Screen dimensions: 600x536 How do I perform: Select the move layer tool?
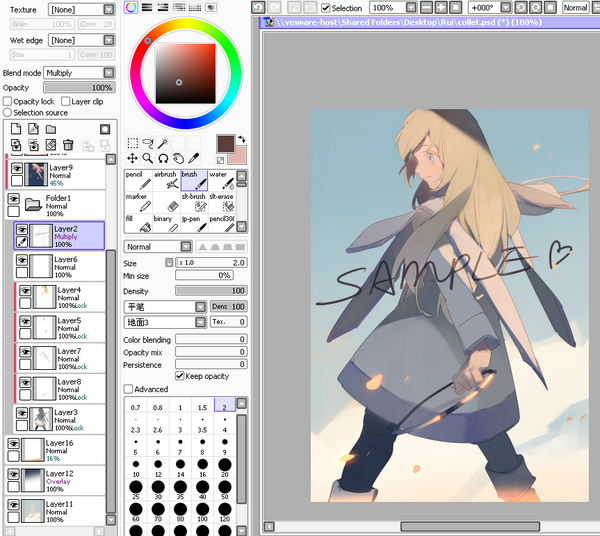[132, 158]
